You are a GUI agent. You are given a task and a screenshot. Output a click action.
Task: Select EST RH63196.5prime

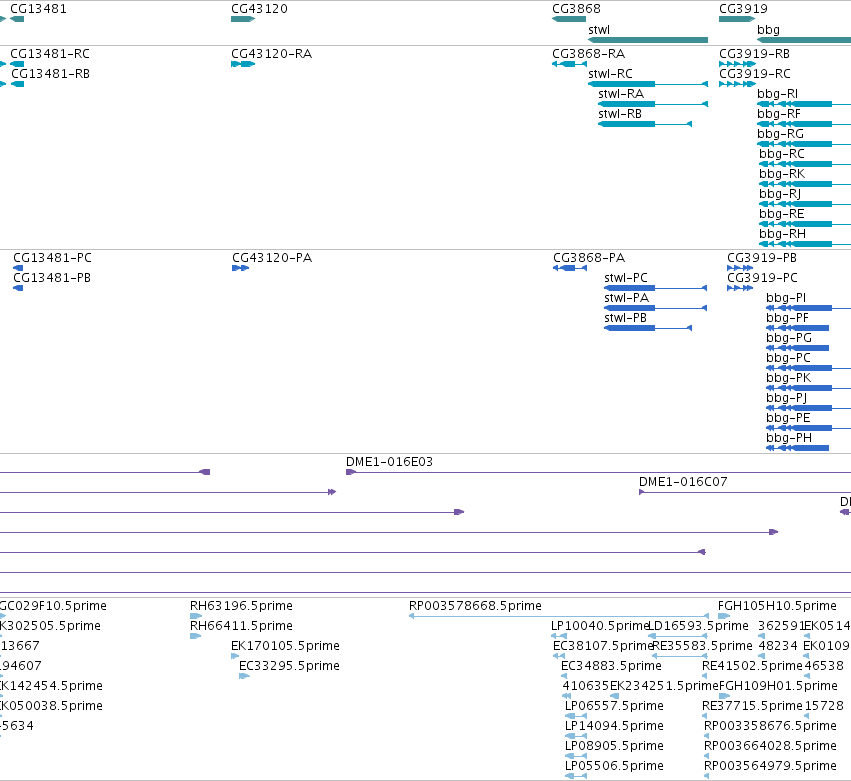click(x=241, y=606)
